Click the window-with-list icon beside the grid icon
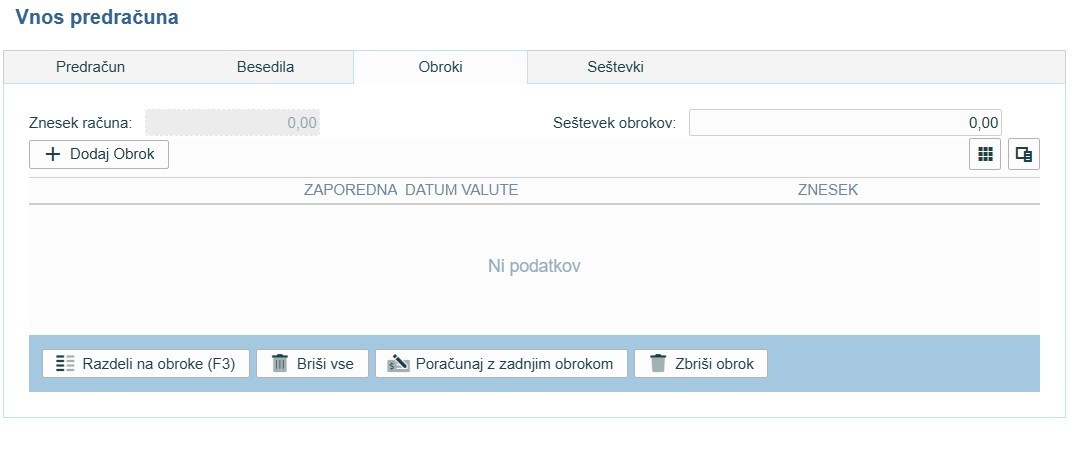This screenshot has width=1078, height=455. [x=1023, y=154]
